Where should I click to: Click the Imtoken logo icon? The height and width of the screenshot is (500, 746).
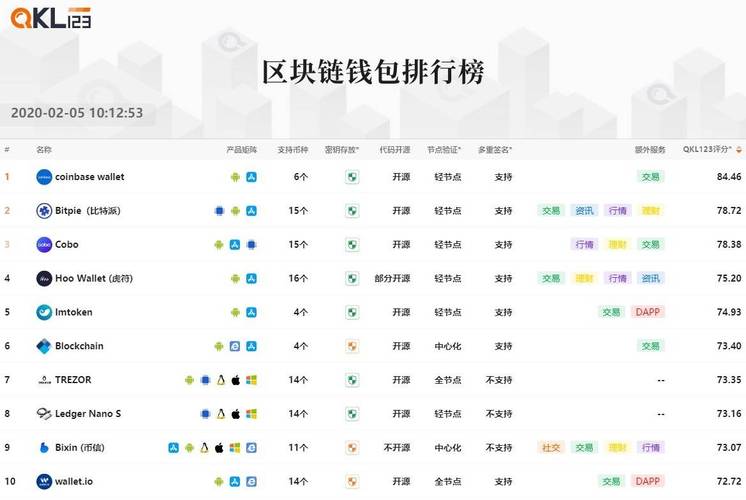click(x=44, y=312)
